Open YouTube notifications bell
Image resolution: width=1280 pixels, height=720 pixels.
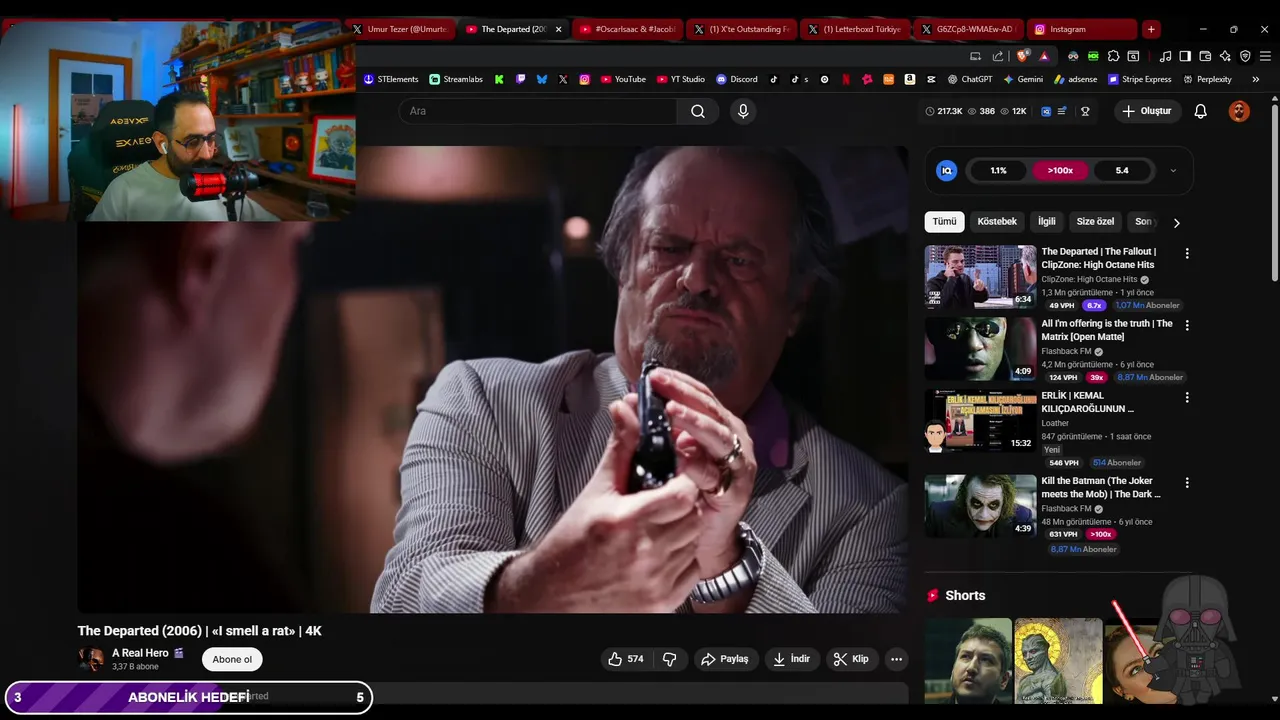(1201, 111)
